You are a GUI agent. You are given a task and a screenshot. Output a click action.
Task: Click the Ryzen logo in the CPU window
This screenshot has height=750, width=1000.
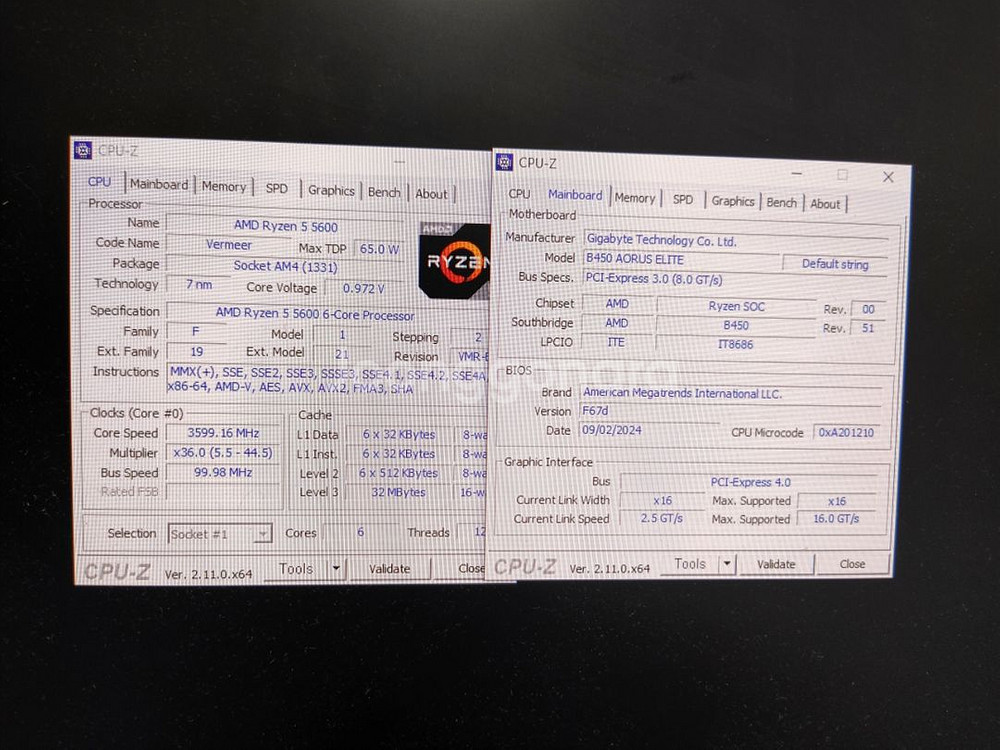[455, 260]
